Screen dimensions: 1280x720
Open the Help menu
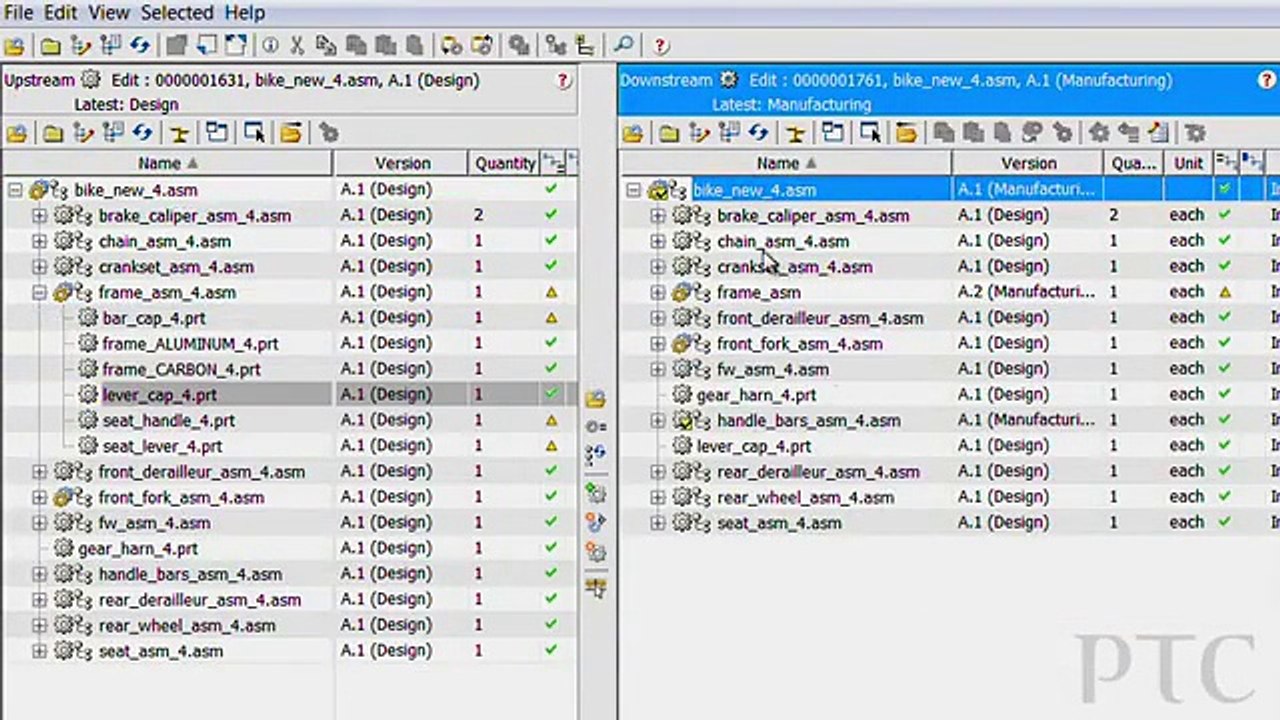244,13
